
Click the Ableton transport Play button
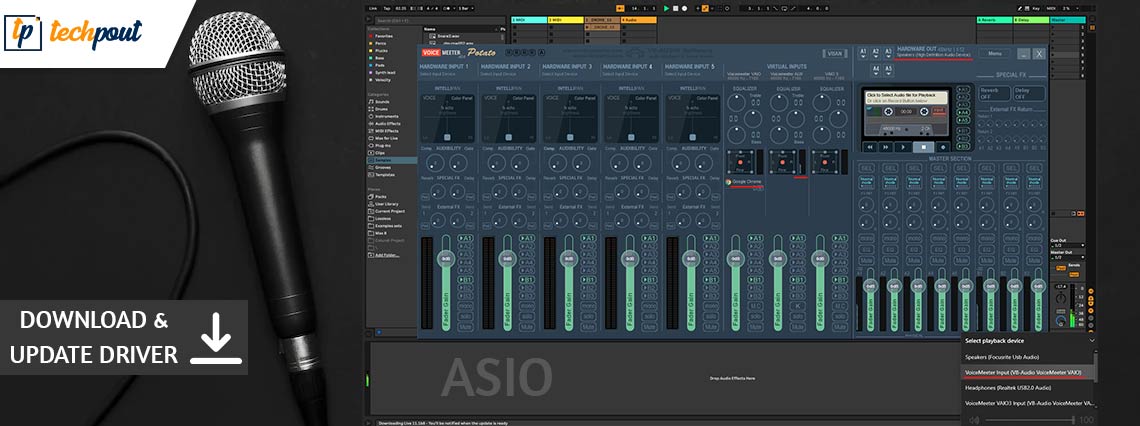666,8
